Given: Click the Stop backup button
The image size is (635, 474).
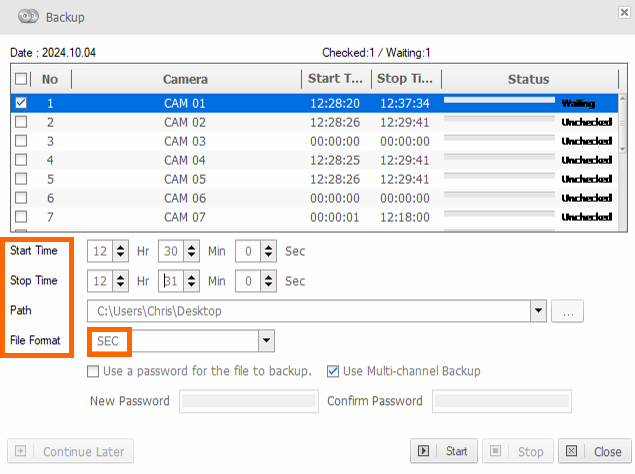Looking at the screenshot, I should (x=518, y=451).
